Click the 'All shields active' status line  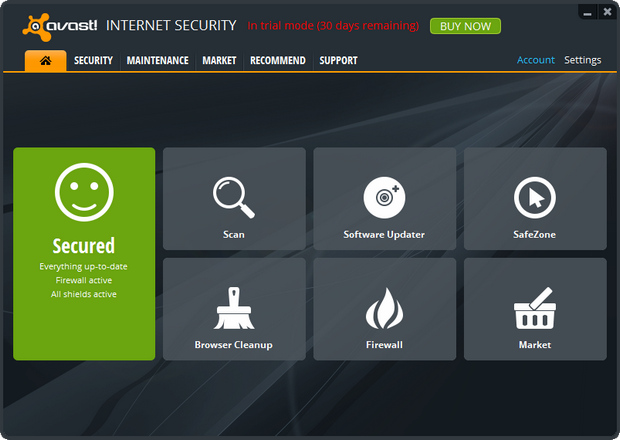pyautogui.click(x=84, y=294)
